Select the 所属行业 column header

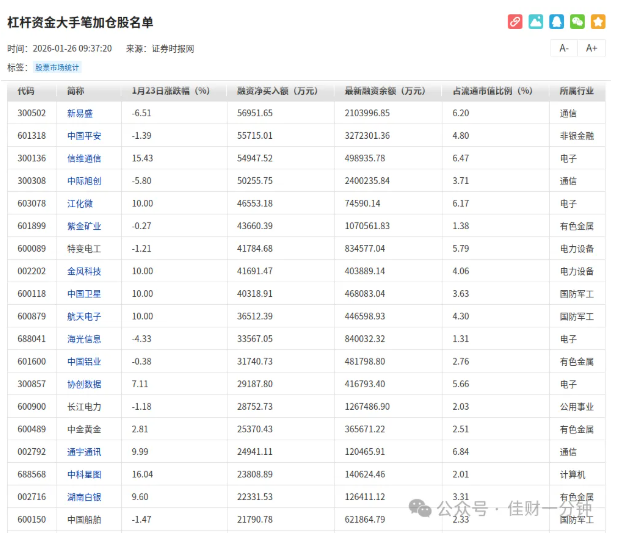pos(577,91)
